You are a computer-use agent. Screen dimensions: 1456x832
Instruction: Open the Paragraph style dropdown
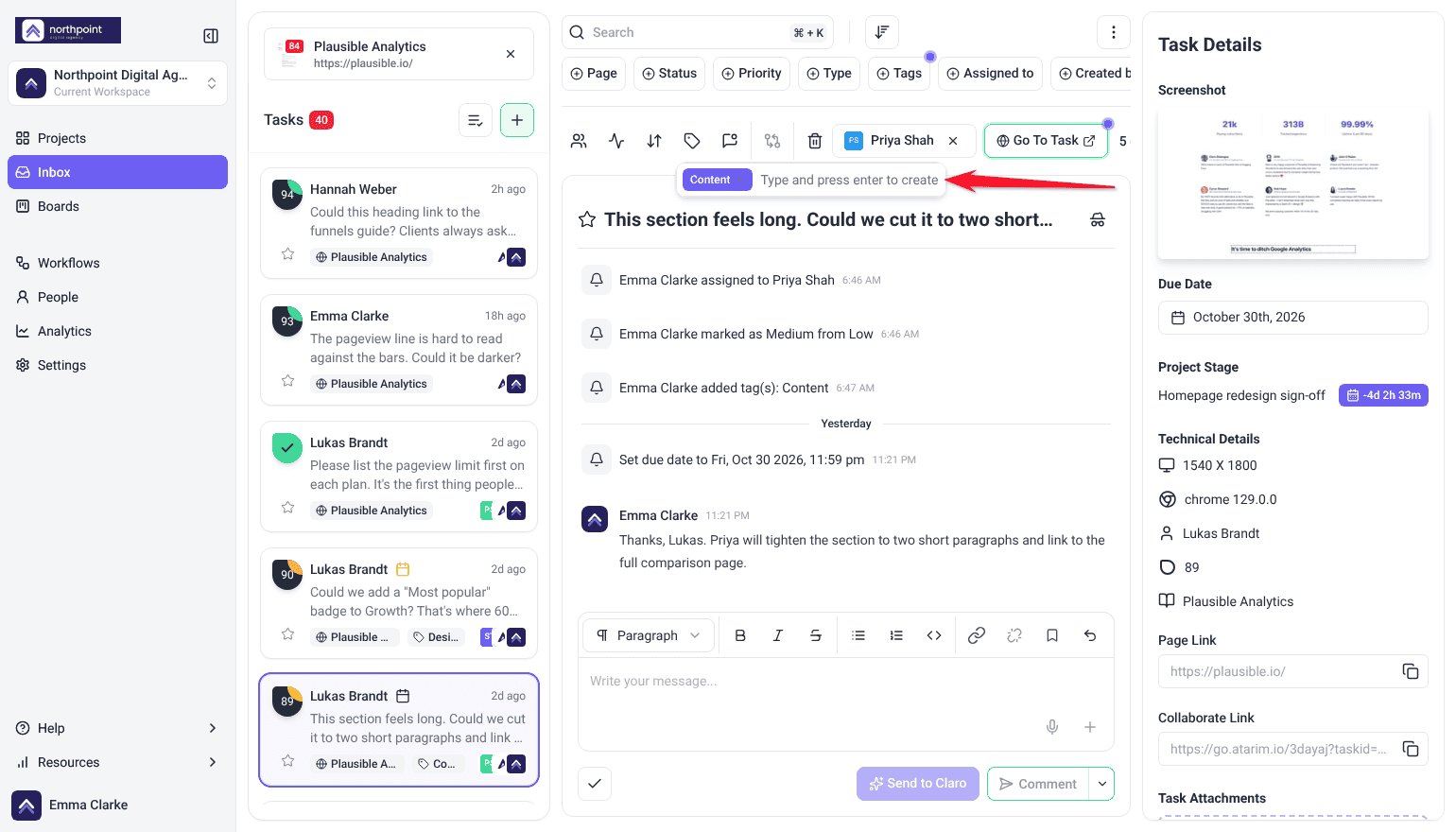coord(649,635)
